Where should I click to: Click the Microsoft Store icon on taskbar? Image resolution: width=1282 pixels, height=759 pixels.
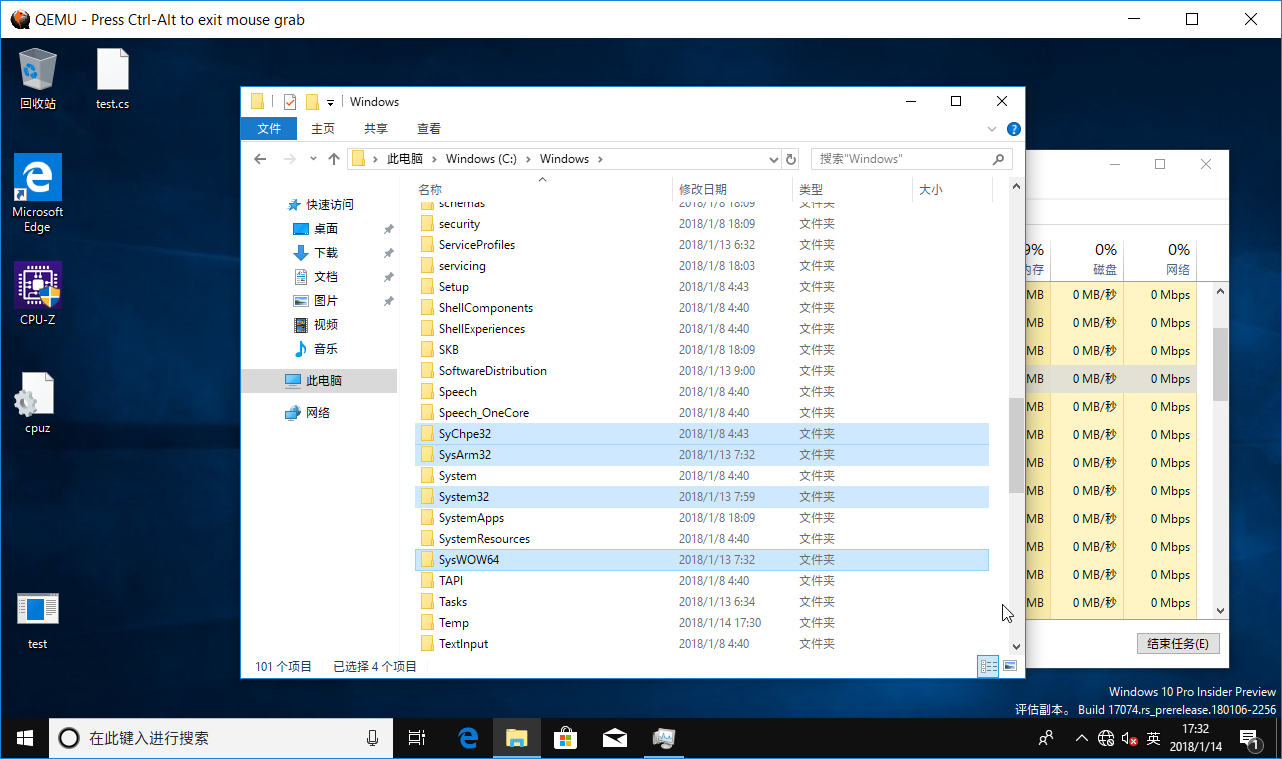click(x=565, y=737)
